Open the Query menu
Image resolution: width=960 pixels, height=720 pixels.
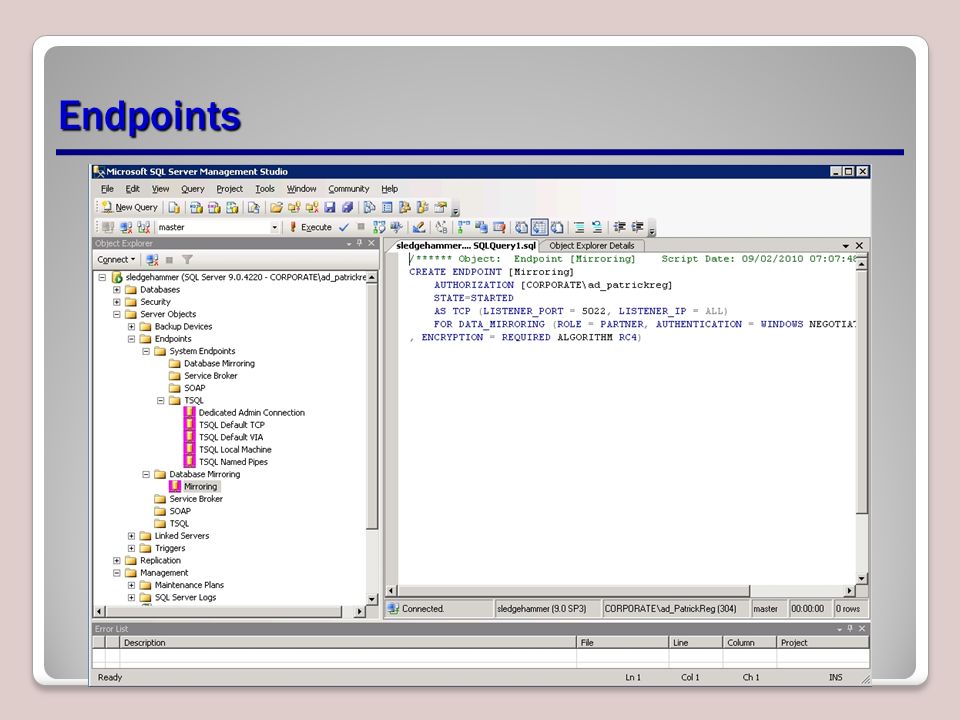(192, 189)
